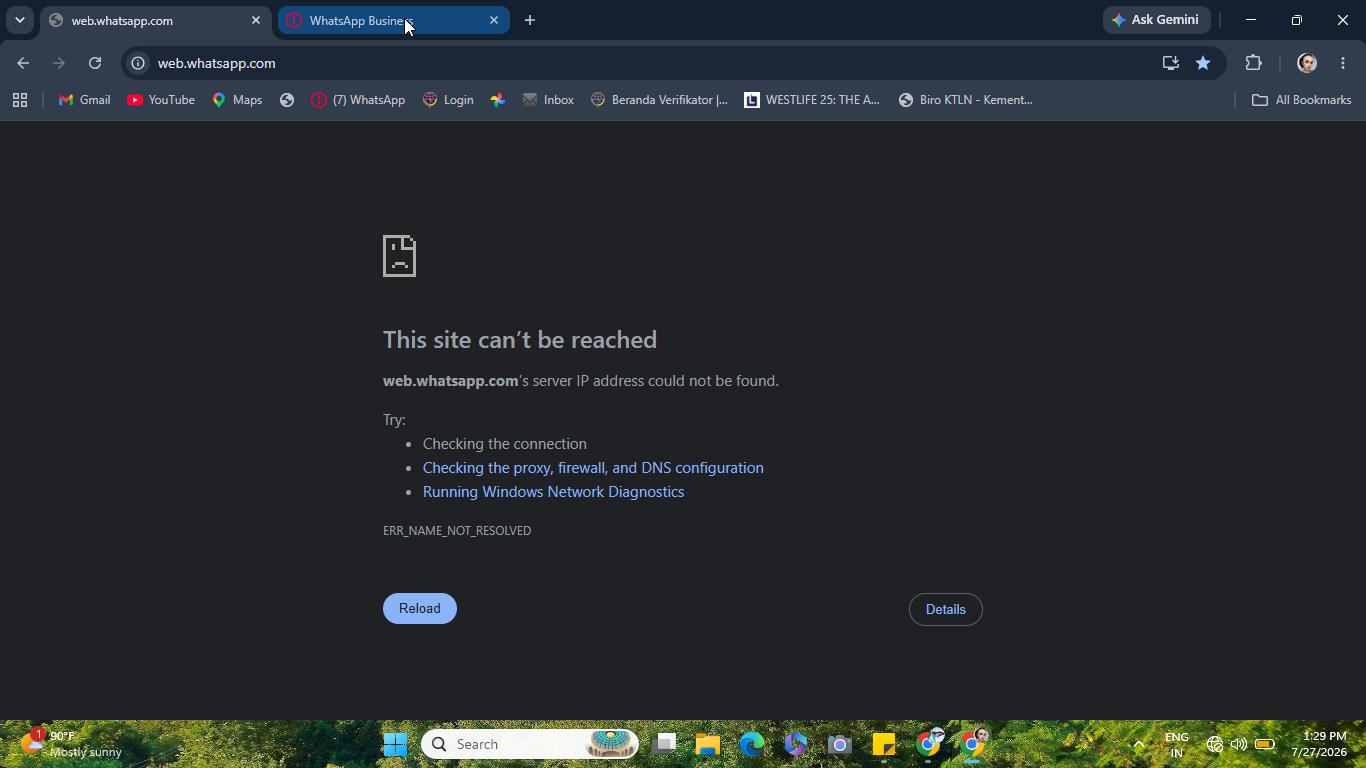Close the web.whatsapp.com tab
The width and height of the screenshot is (1366, 768).
[x=256, y=20]
